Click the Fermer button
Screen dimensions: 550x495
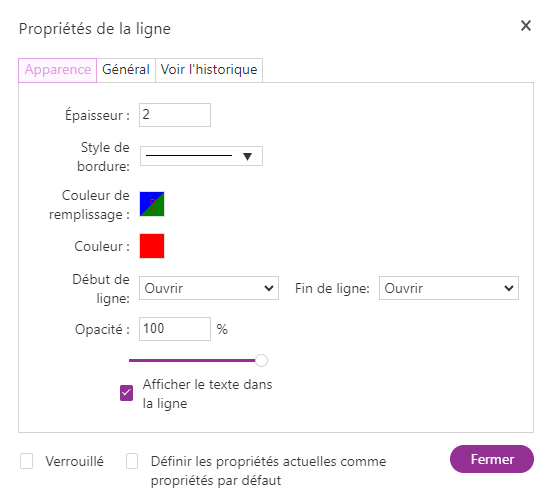pos(492,459)
